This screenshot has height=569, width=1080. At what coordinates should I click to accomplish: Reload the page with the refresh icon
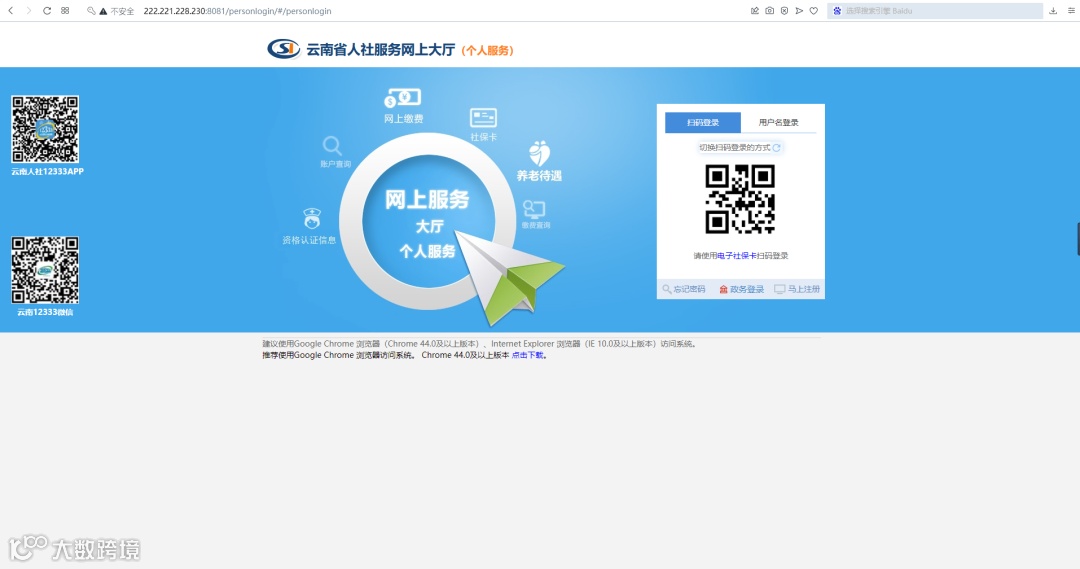click(47, 11)
